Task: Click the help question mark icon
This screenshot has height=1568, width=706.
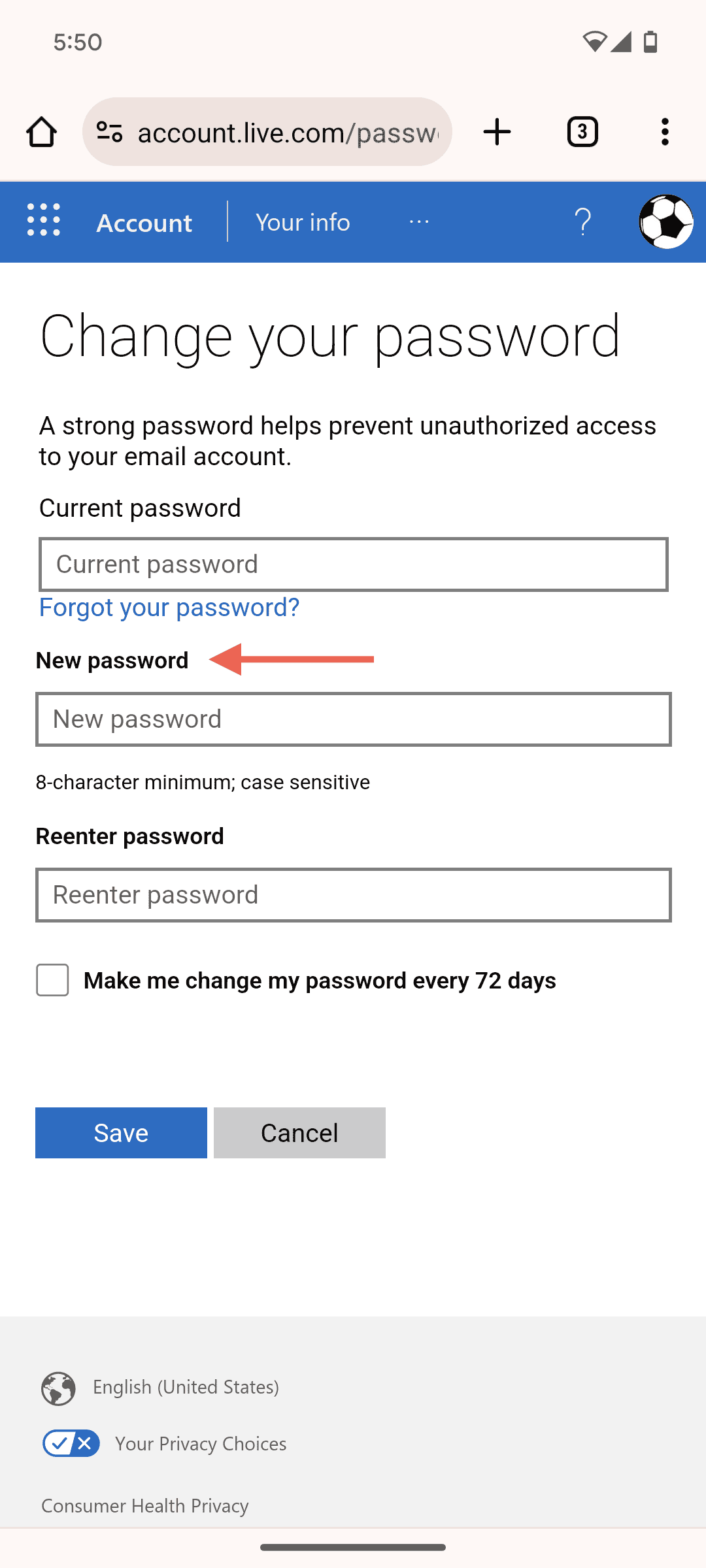Action: tap(582, 222)
